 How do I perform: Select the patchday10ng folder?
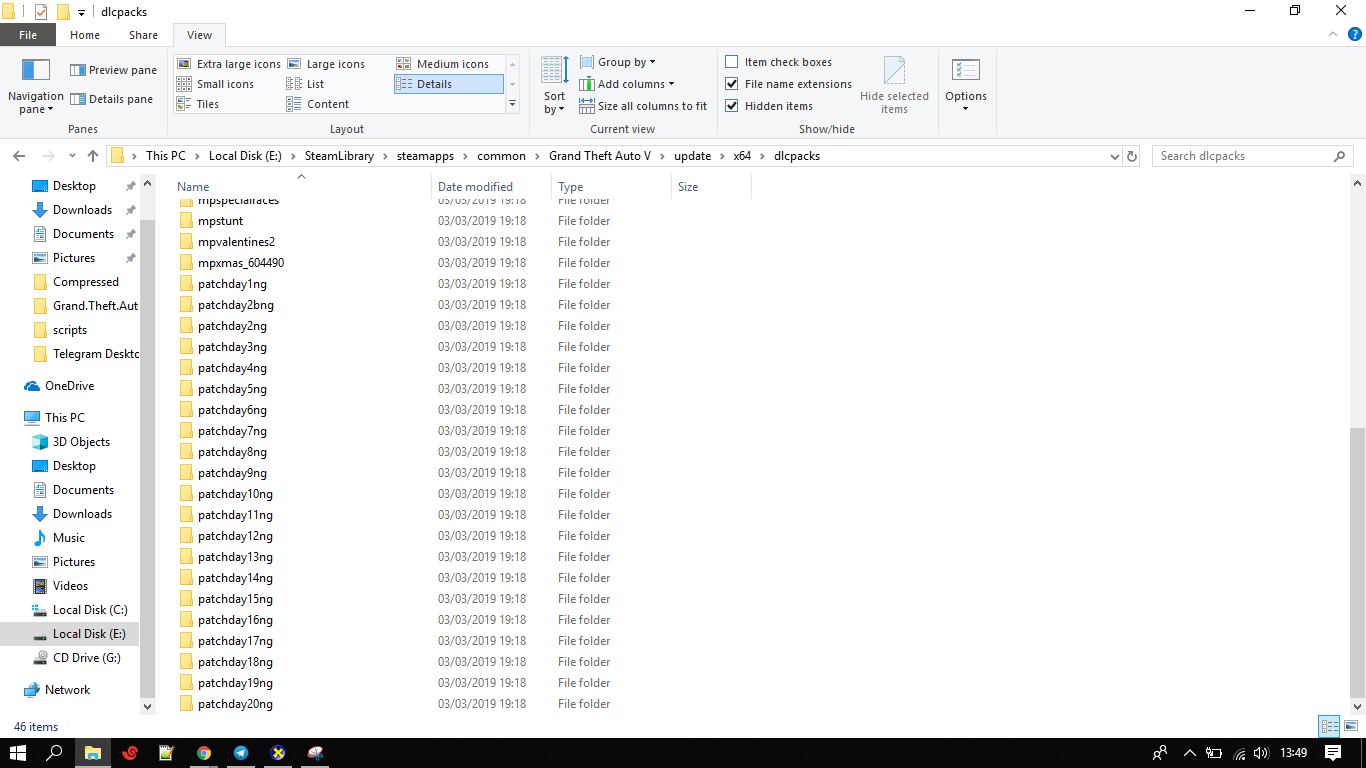point(235,494)
